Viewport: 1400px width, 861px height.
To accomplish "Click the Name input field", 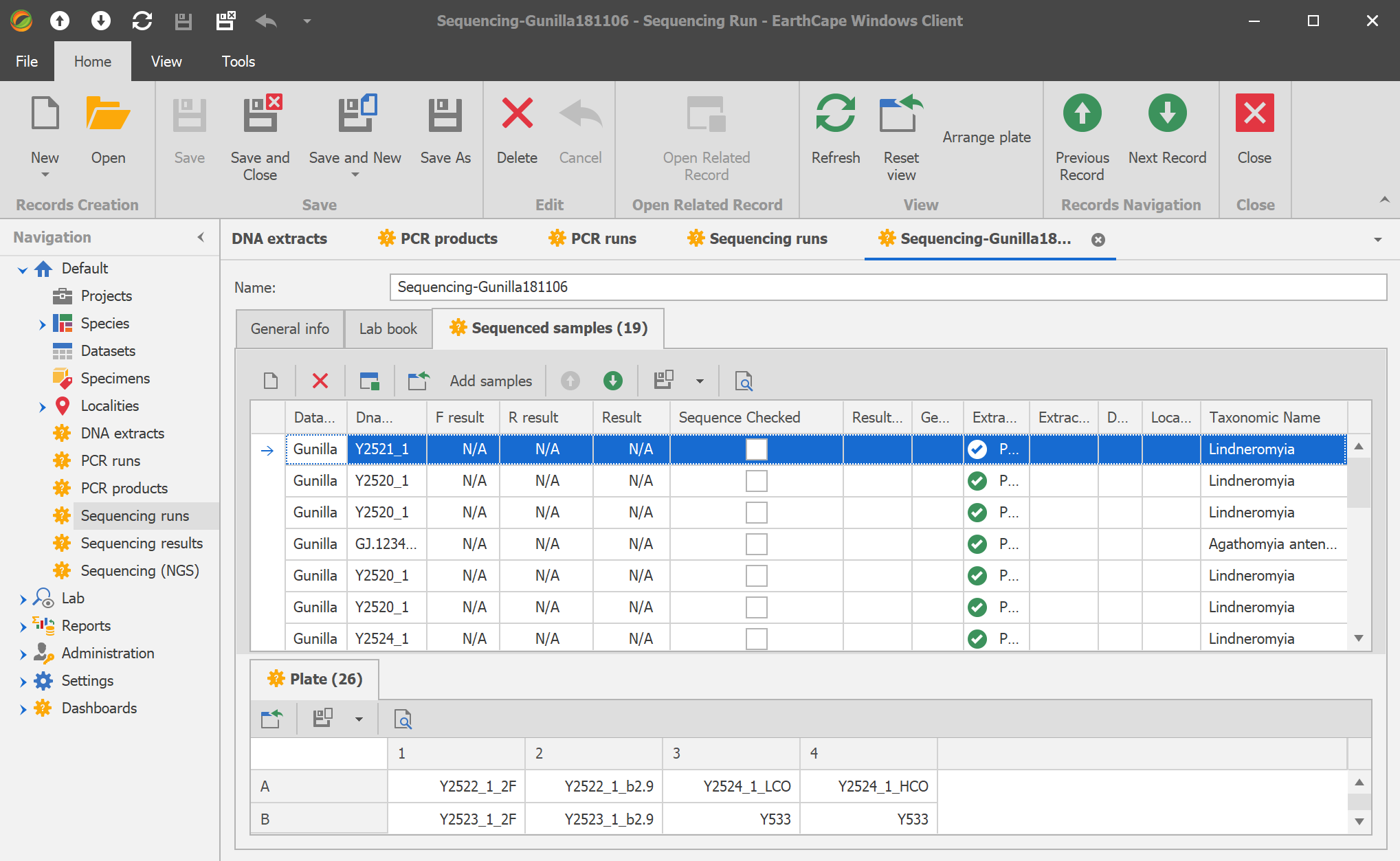I will point(888,287).
